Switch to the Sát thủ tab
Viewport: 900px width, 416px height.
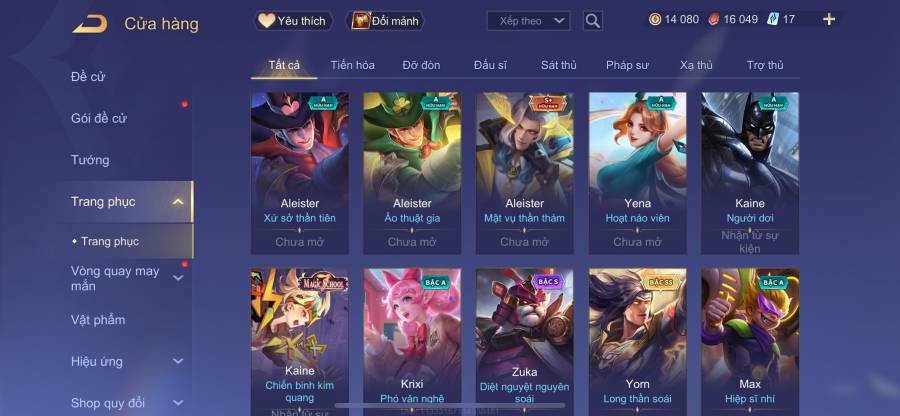[558, 65]
